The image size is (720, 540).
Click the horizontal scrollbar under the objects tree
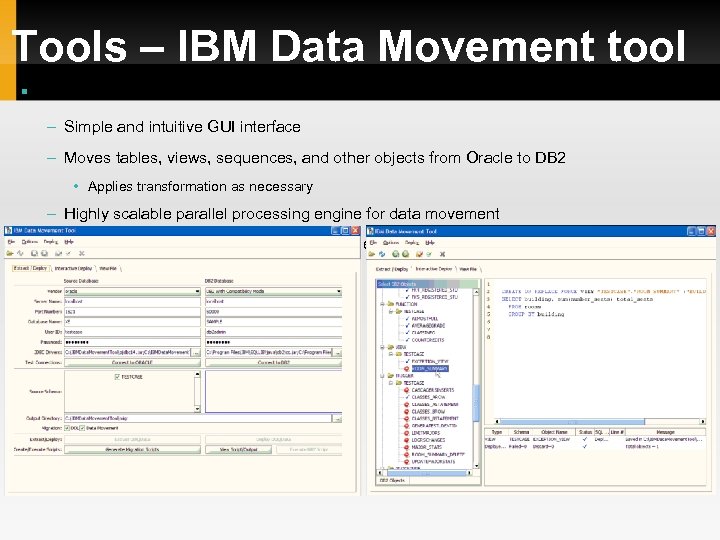(425, 472)
